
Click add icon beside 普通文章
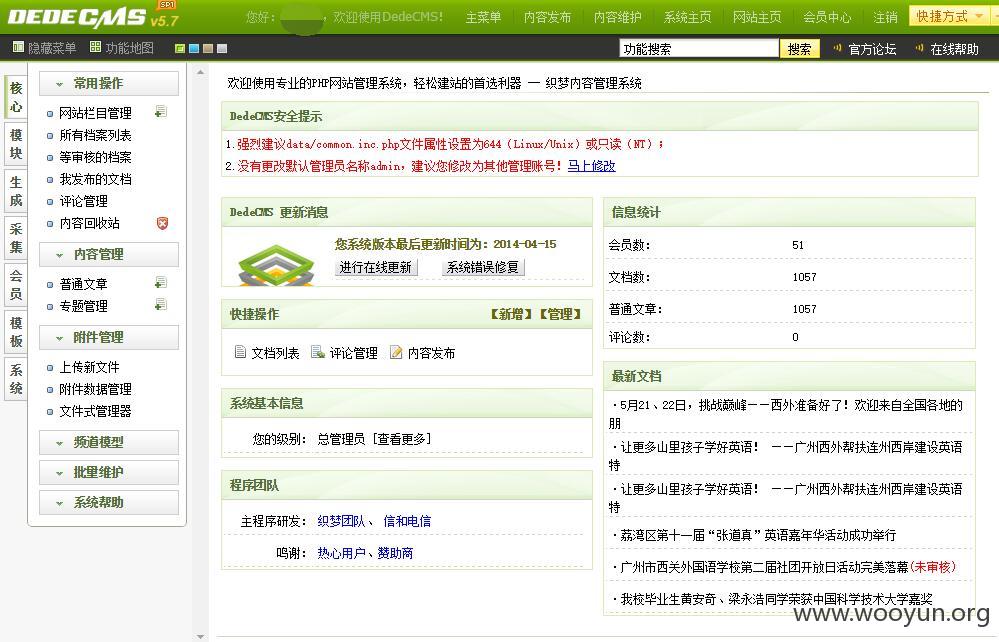coord(161,283)
